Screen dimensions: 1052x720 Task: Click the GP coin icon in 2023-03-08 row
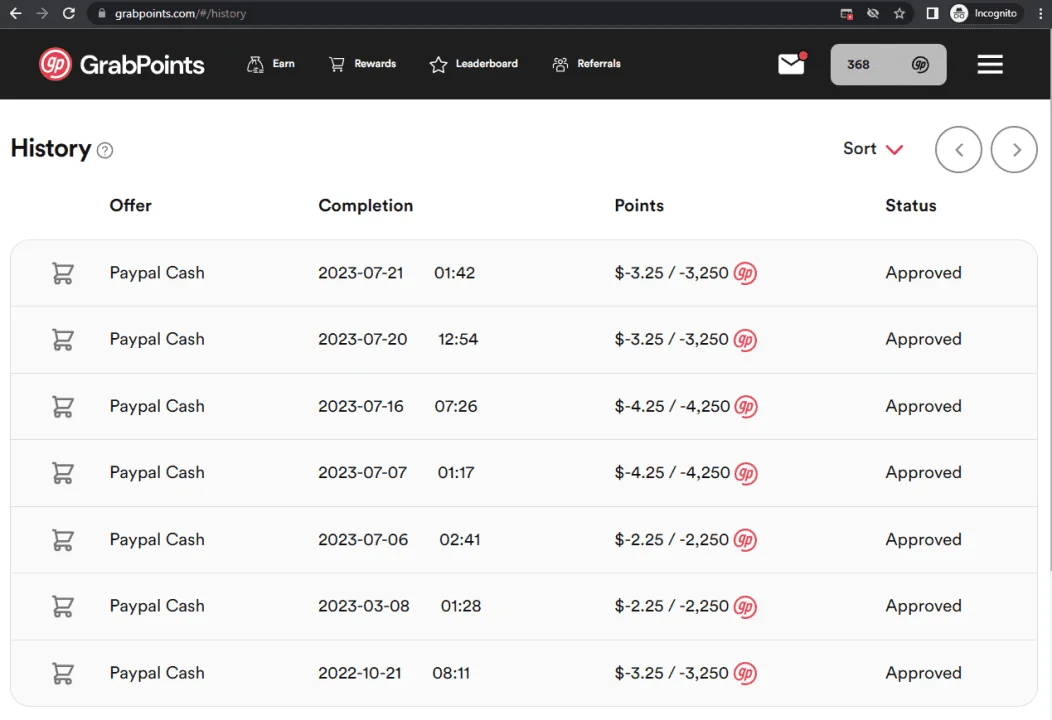click(745, 607)
